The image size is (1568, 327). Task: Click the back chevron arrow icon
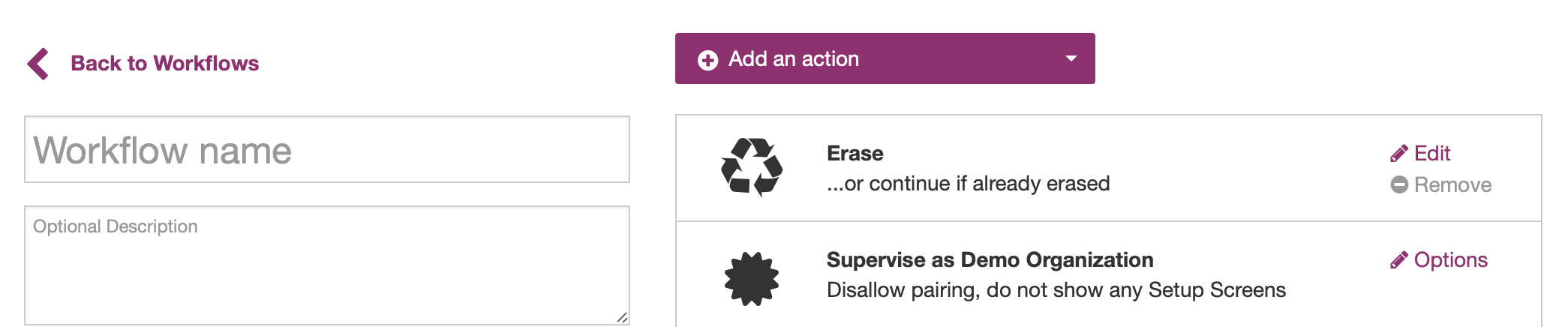(38, 64)
